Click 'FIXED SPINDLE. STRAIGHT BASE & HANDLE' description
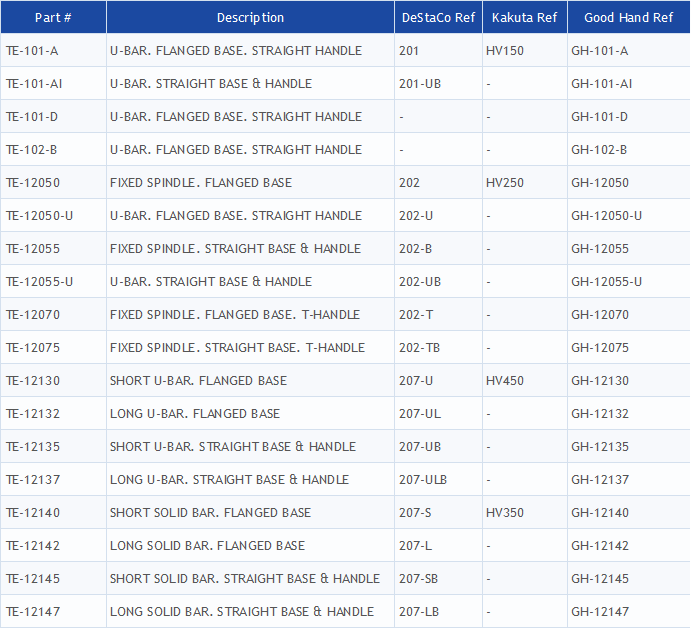The image size is (698, 628). point(235,248)
